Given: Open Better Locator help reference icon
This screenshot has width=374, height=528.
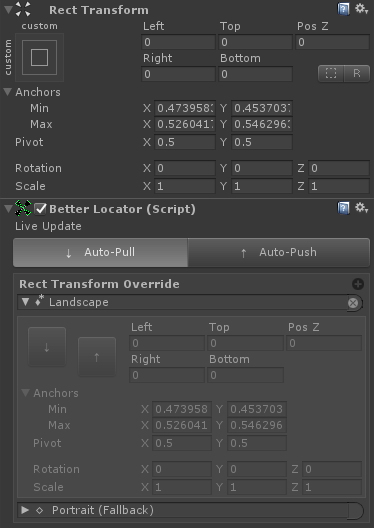Looking at the screenshot, I should click(343, 208).
